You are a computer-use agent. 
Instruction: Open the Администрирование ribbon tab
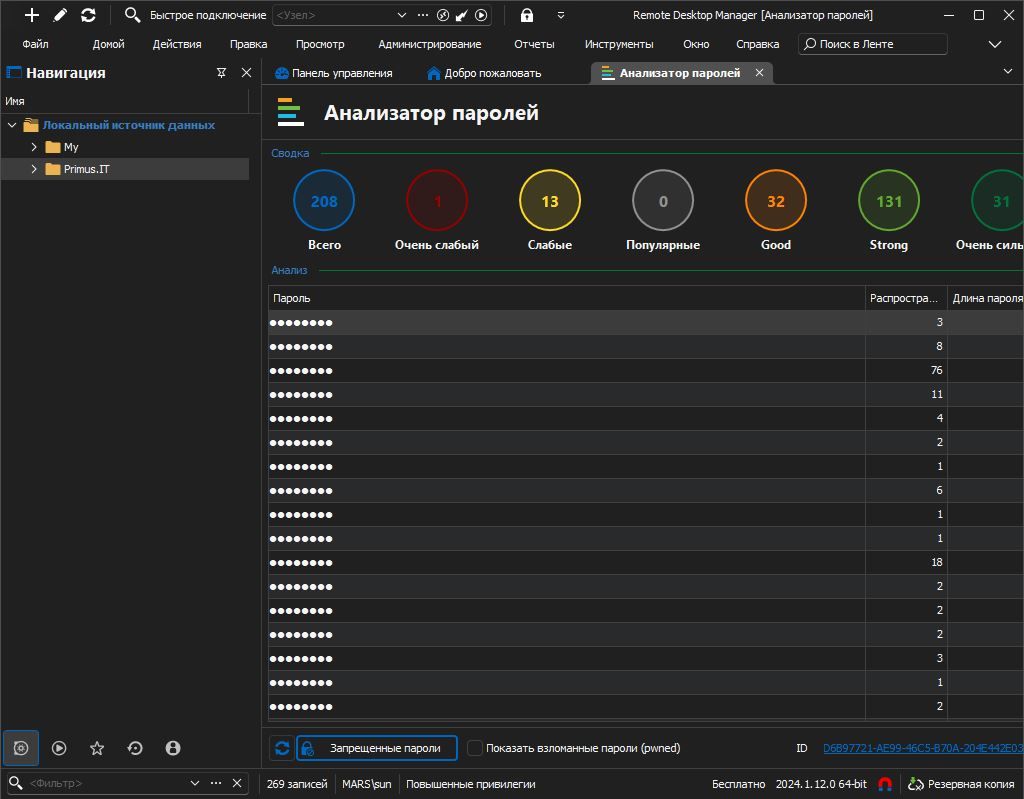coord(430,44)
